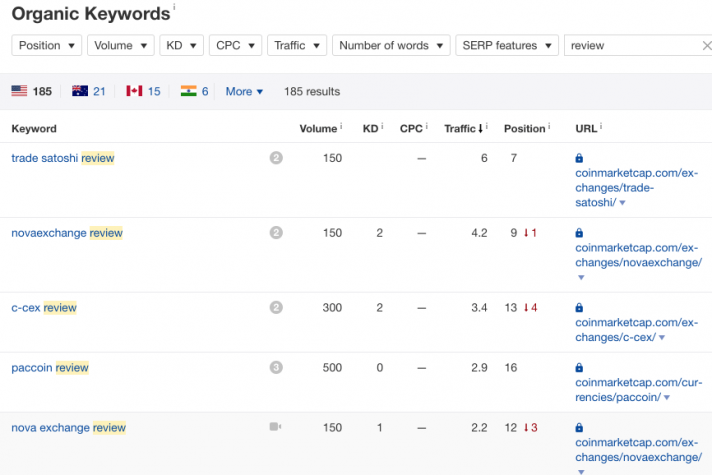Click the 185 results count text
The height and width of the screenshot is (475, 712).
click(312, 91)
